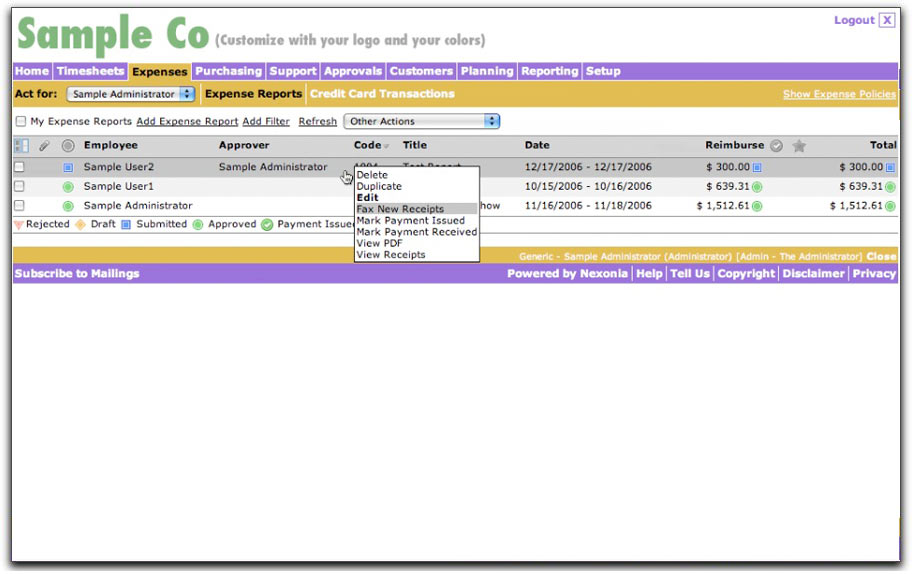The height and width of the screenshot is (574, 912).
Task: Choose Edit from the context menu
Action: 367,197
